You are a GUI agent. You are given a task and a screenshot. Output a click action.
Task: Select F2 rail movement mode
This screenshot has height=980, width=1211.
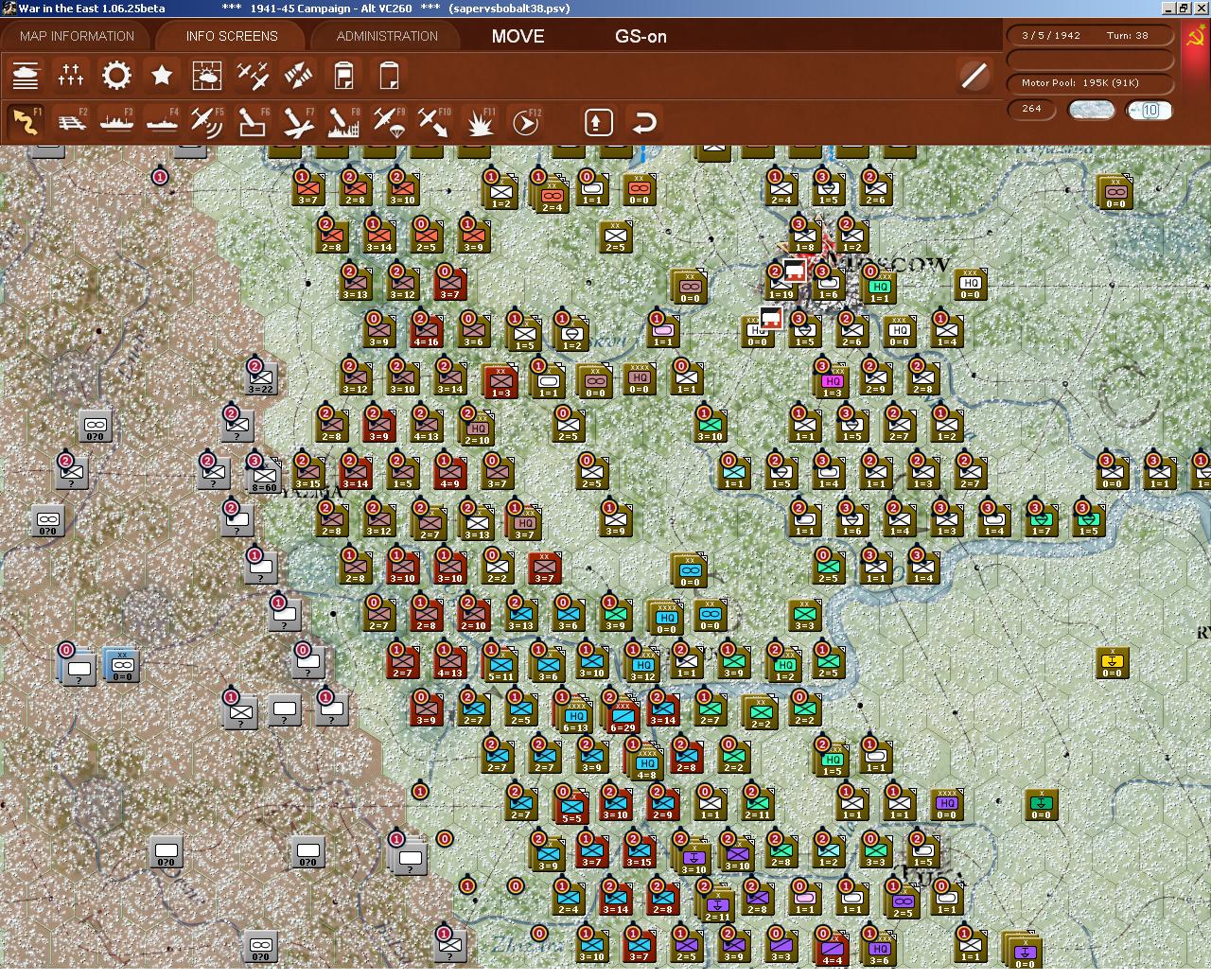(71, 122)
